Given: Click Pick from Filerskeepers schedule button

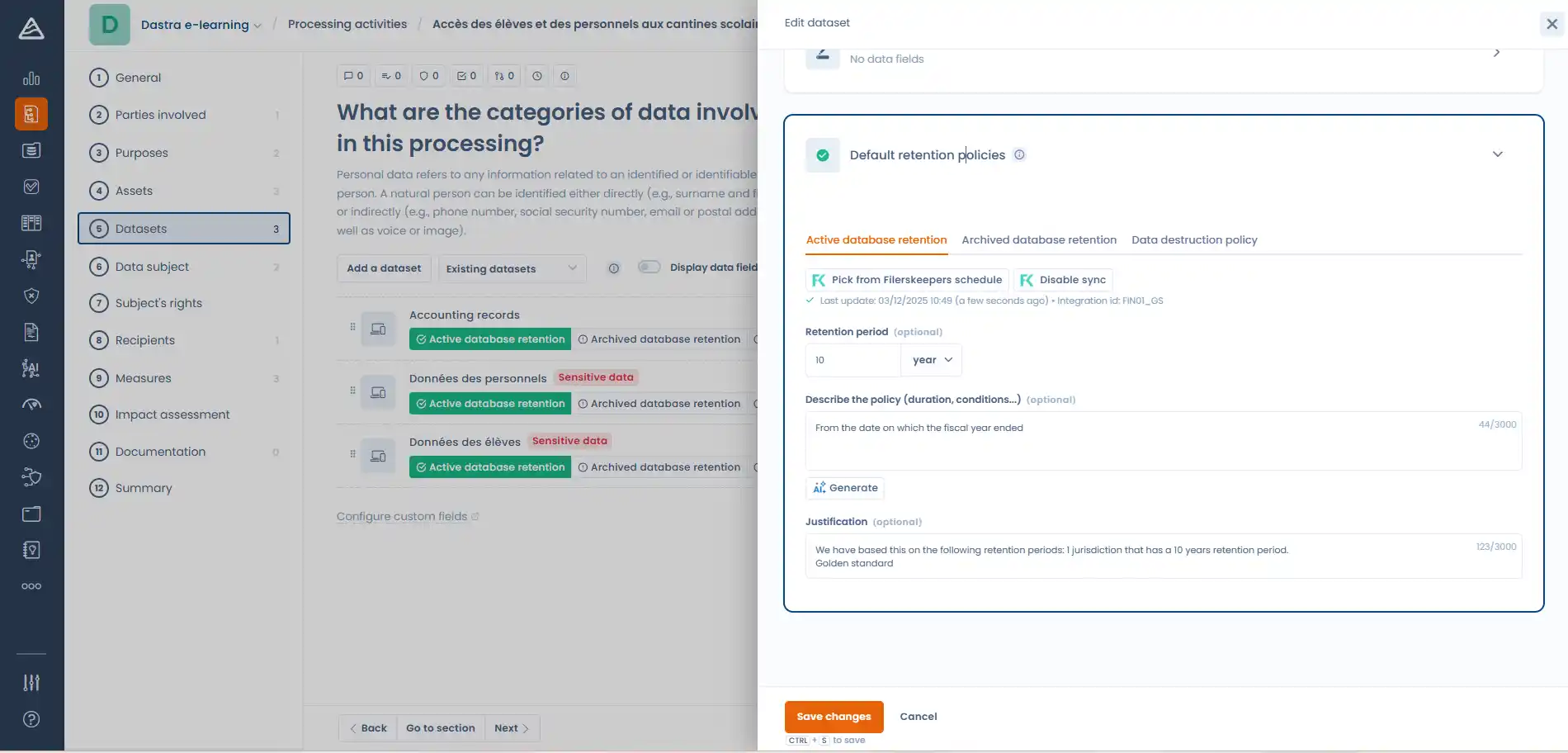Looking at the screenshot, I should coord(907,280).
